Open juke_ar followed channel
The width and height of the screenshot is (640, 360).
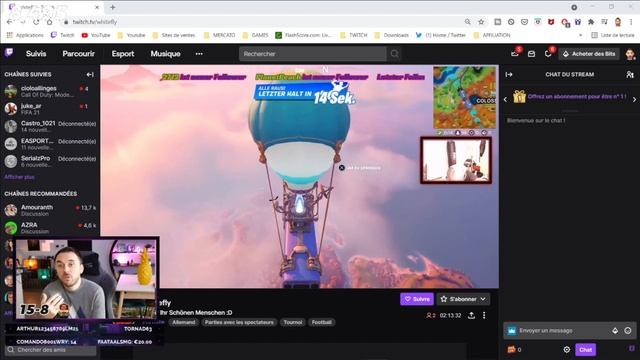point(50,109)
